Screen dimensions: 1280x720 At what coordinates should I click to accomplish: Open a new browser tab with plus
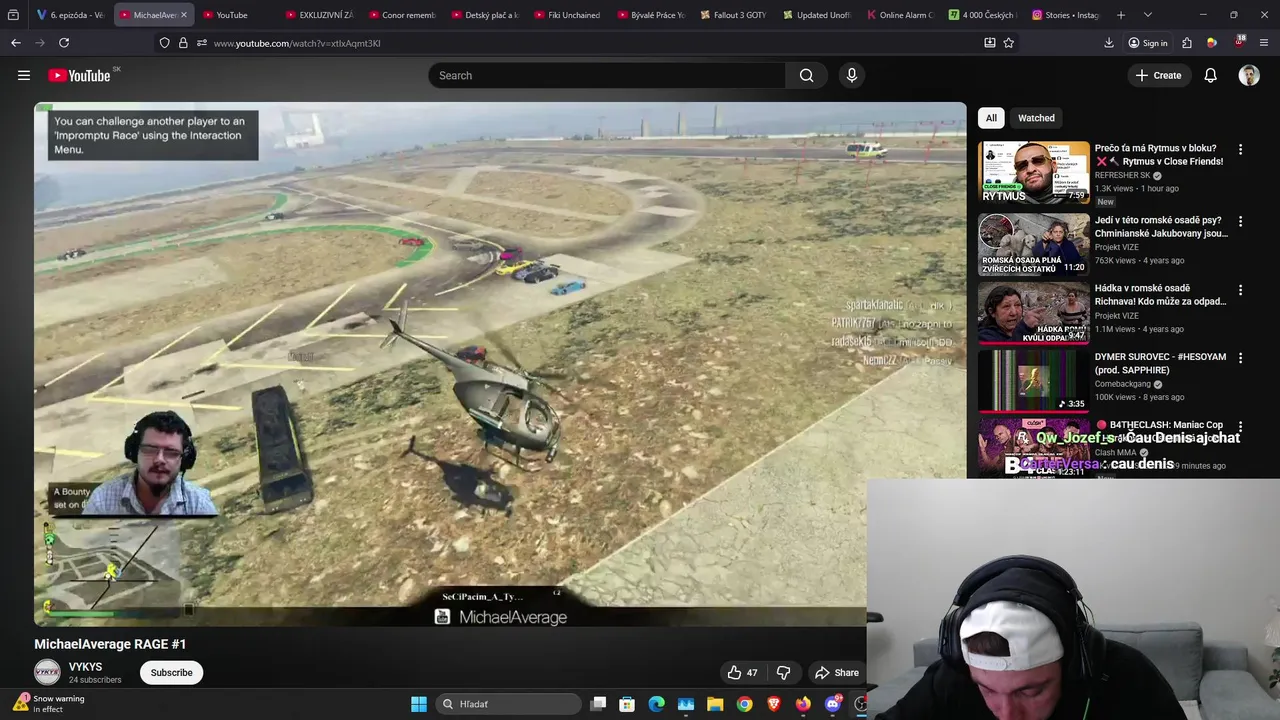pyautogui.click(x=1121, y=15)
